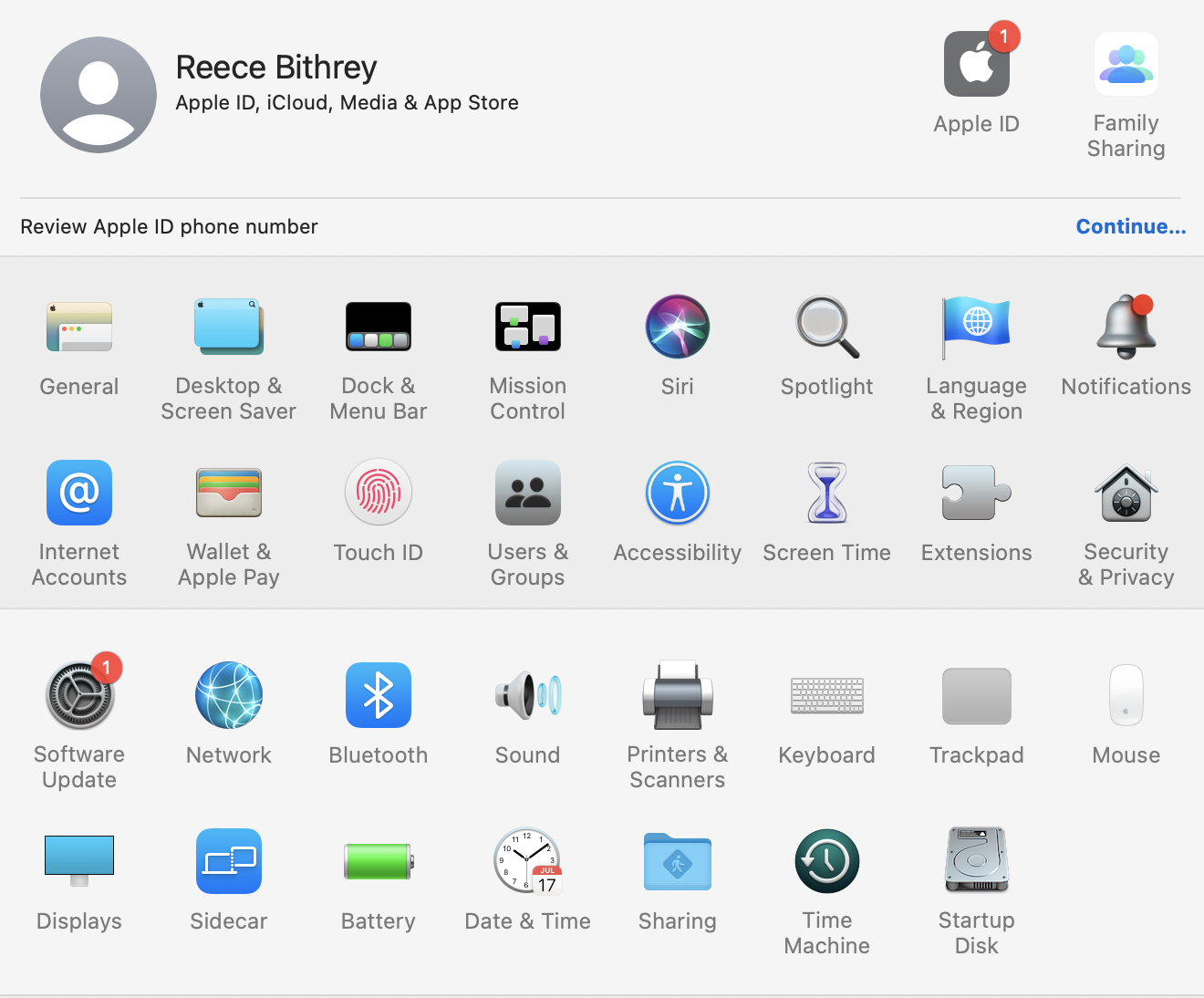This screenshot has height=998, width=1204.
Task: Open Bluetooth settings
Action: tap(379, 695)
